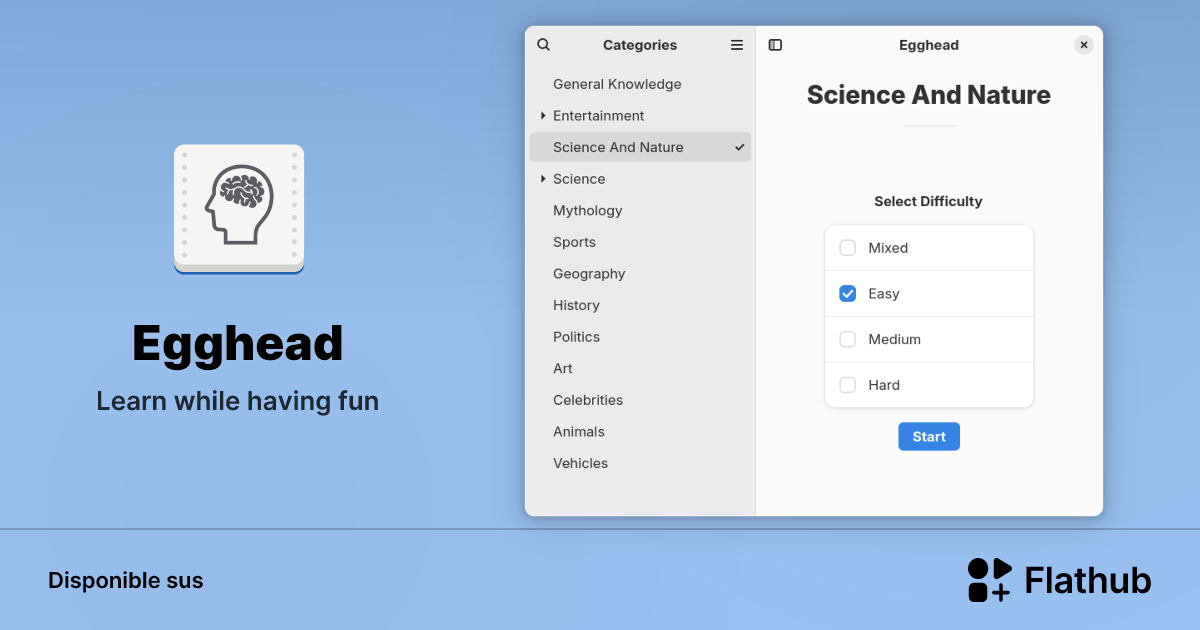This screenshot has height=630, width=1200.
Task: Click the Egghead brain app icon
Action: pos(238,207)
